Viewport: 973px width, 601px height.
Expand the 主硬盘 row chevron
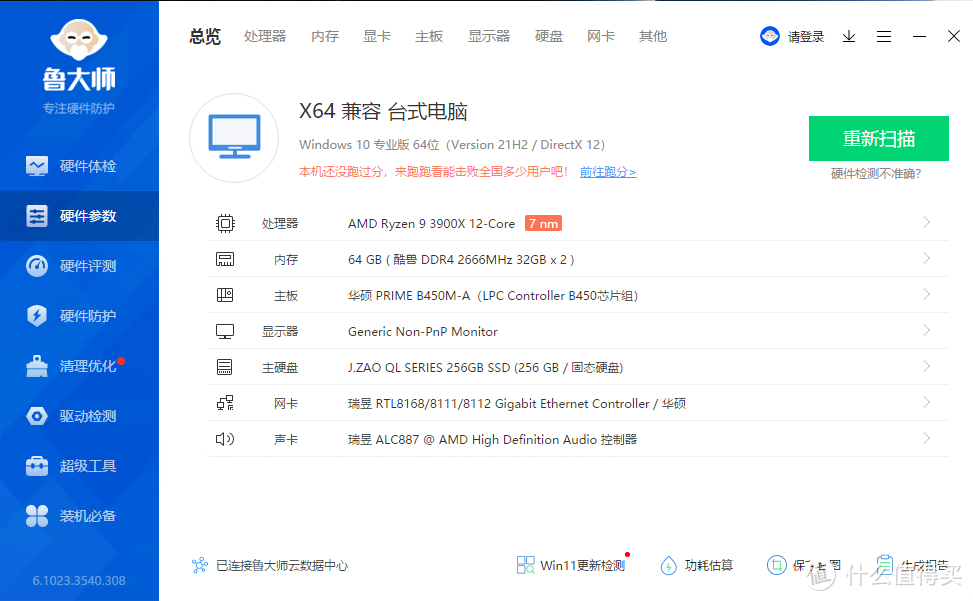(x=926, y=366)
